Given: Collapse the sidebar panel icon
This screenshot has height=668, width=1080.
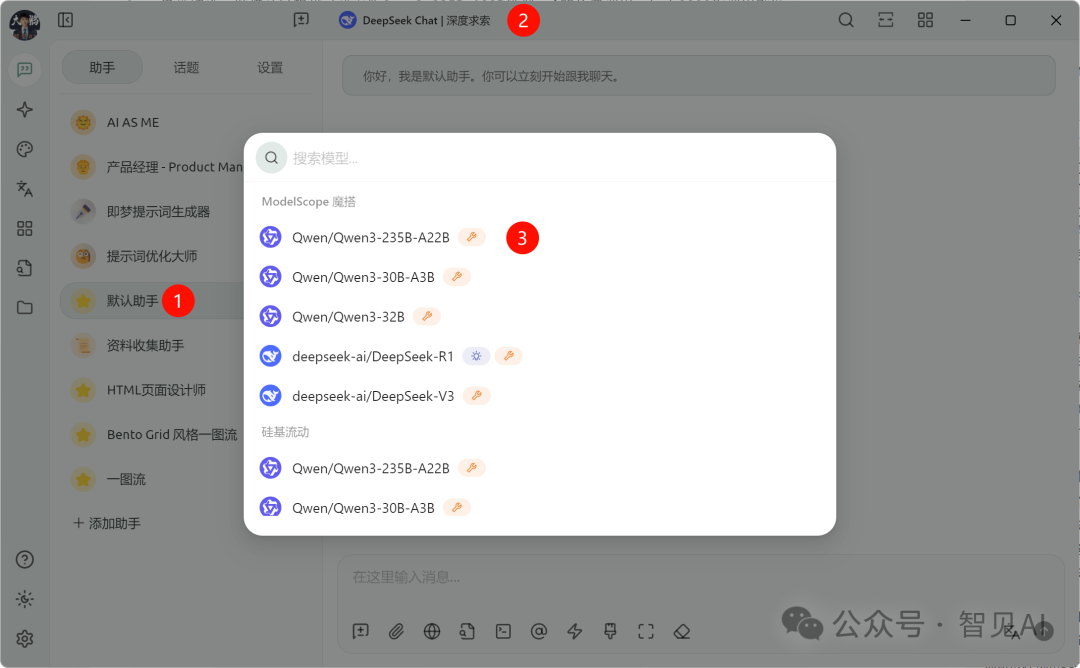Looking at the screenshot, I should [x=65, y=20].
